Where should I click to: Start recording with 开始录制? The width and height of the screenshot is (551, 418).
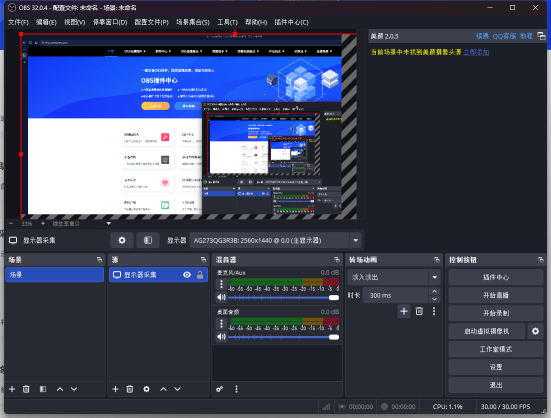(x=496, y=313)
